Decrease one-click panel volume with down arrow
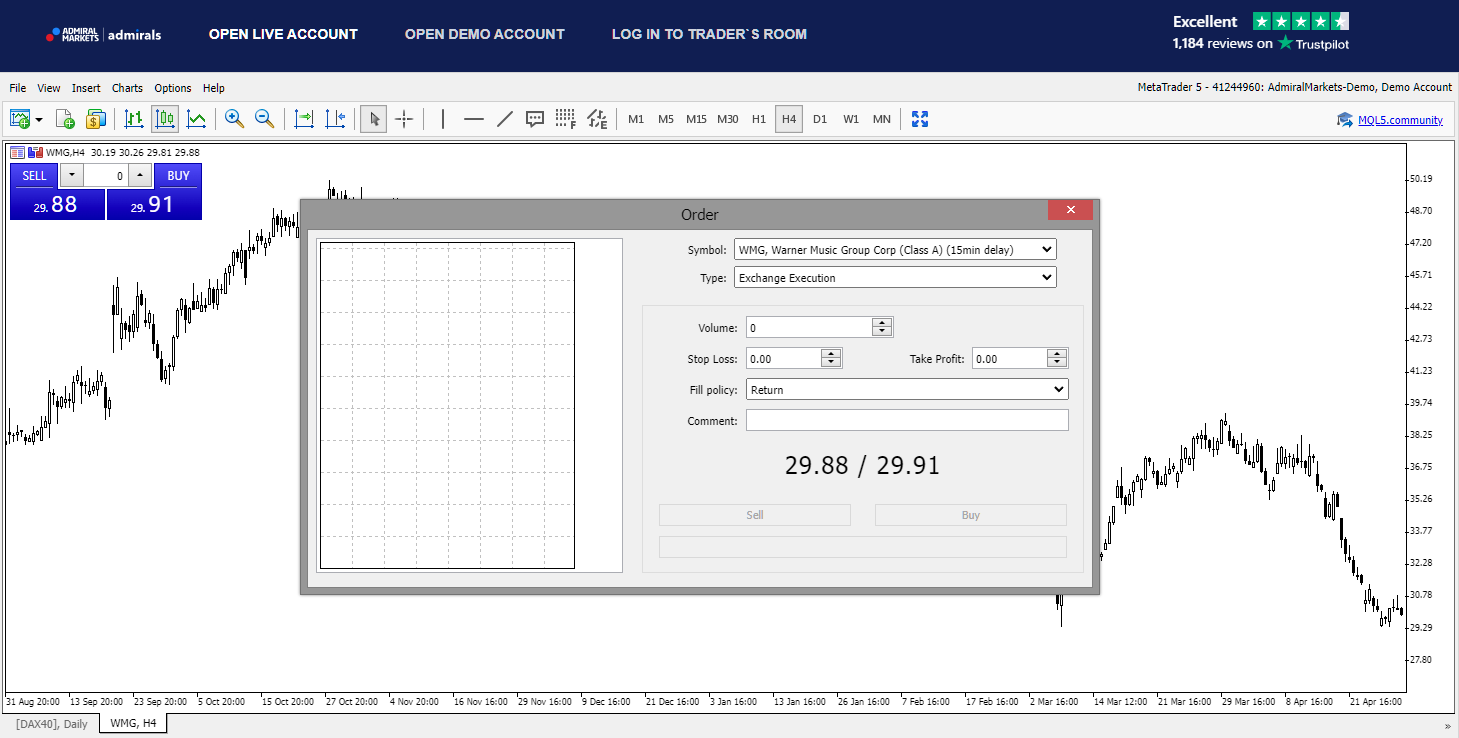Screen dimensions: 1459x738 pyautogui.click(x=72, y=176)
